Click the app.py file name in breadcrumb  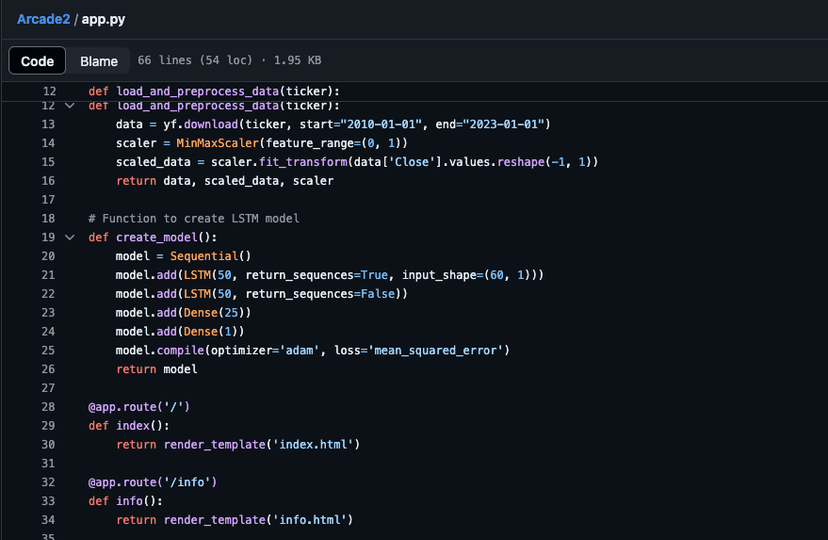point(104,19)
